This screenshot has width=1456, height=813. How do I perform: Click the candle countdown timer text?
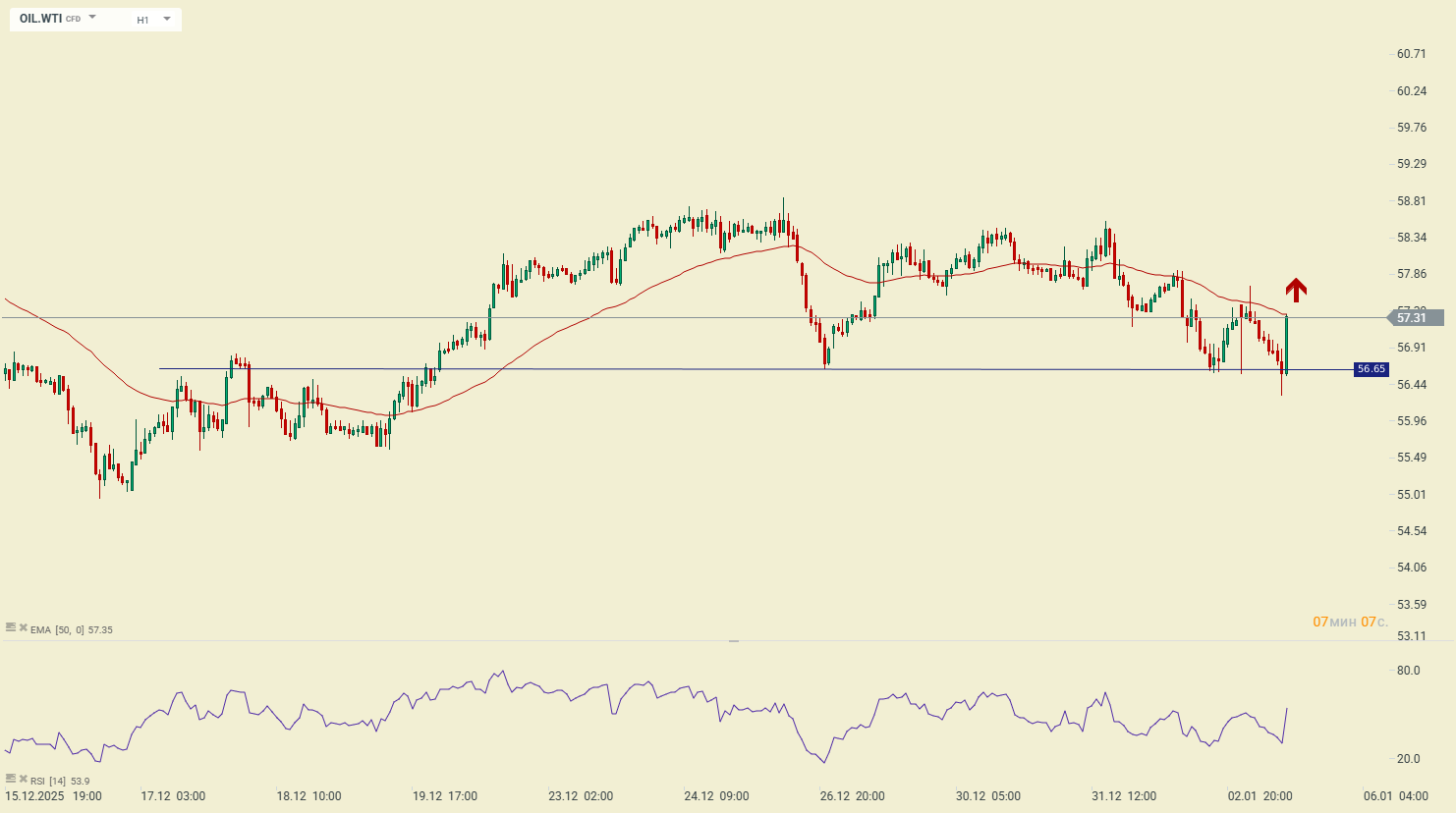(1350, 622)
